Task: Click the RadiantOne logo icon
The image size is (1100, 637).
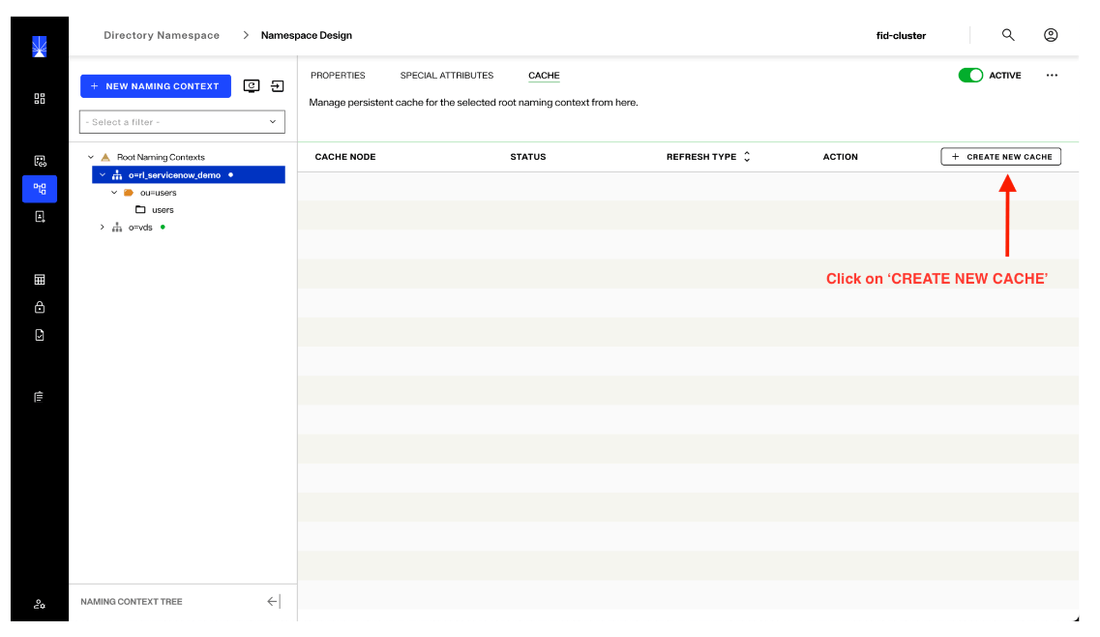Action: click(x=39, y=47)
